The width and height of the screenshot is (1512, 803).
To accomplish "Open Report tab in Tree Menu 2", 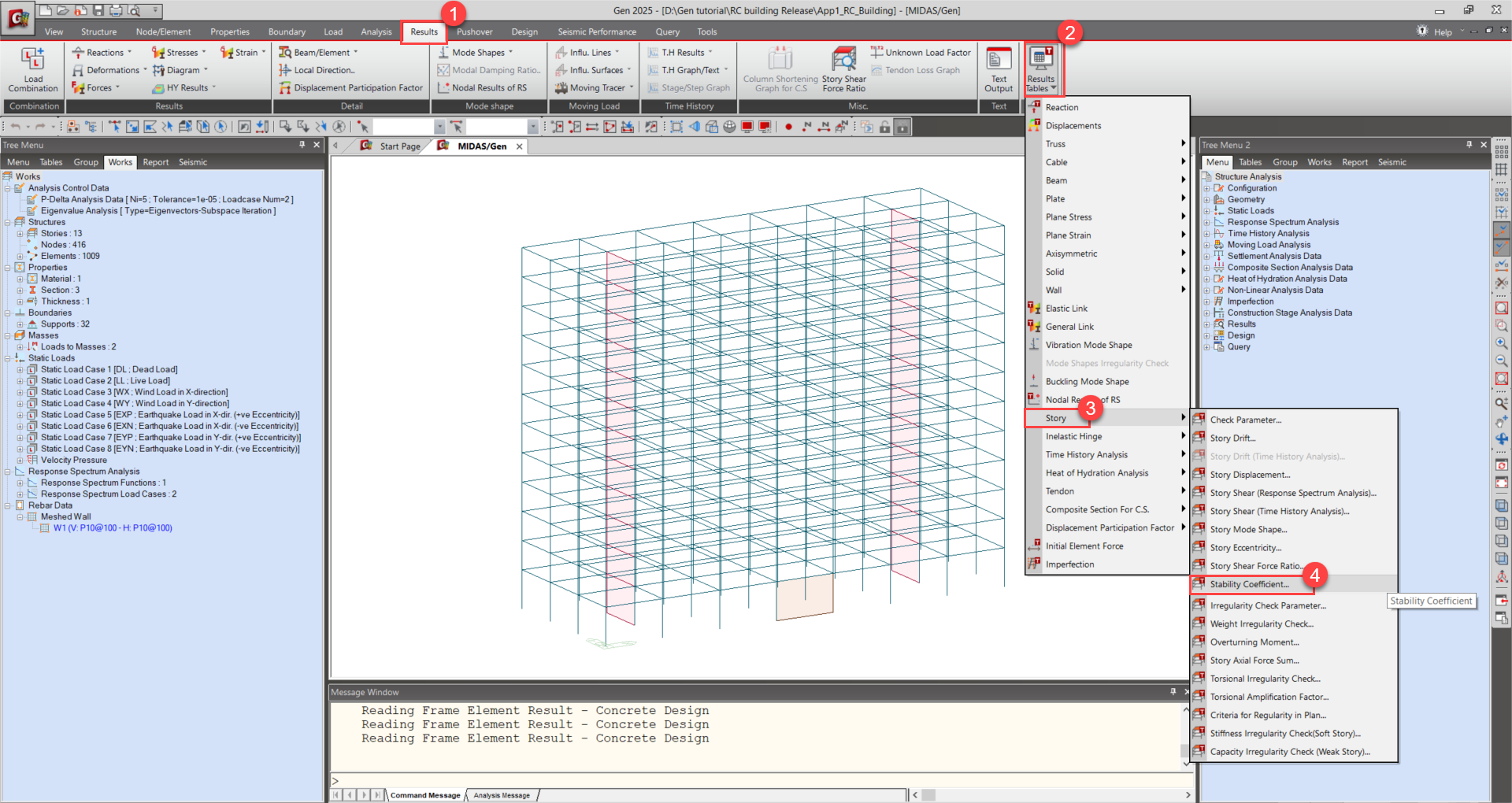I will 1354,162.
